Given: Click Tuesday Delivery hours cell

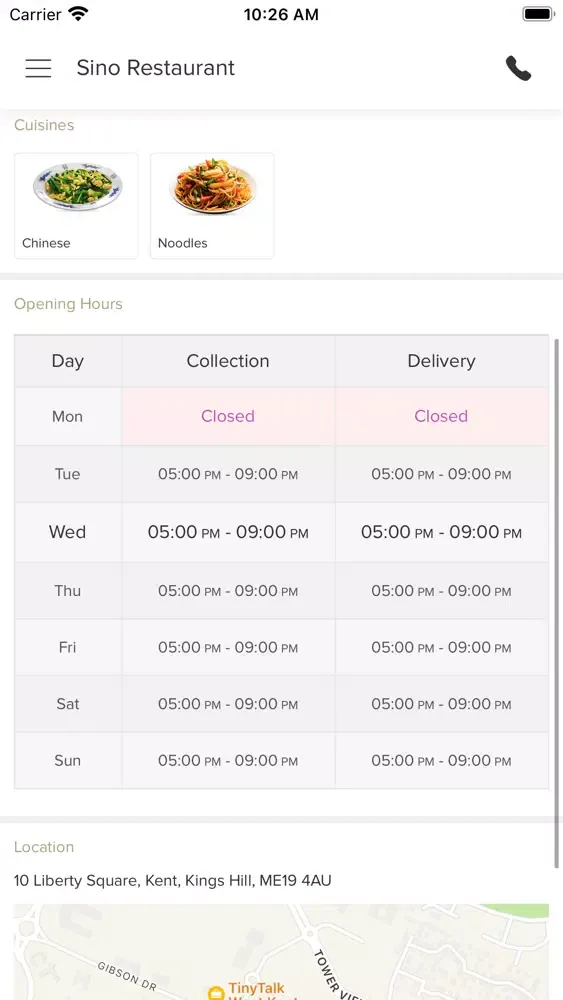Looking at the screenshot, I should point(441,474).
